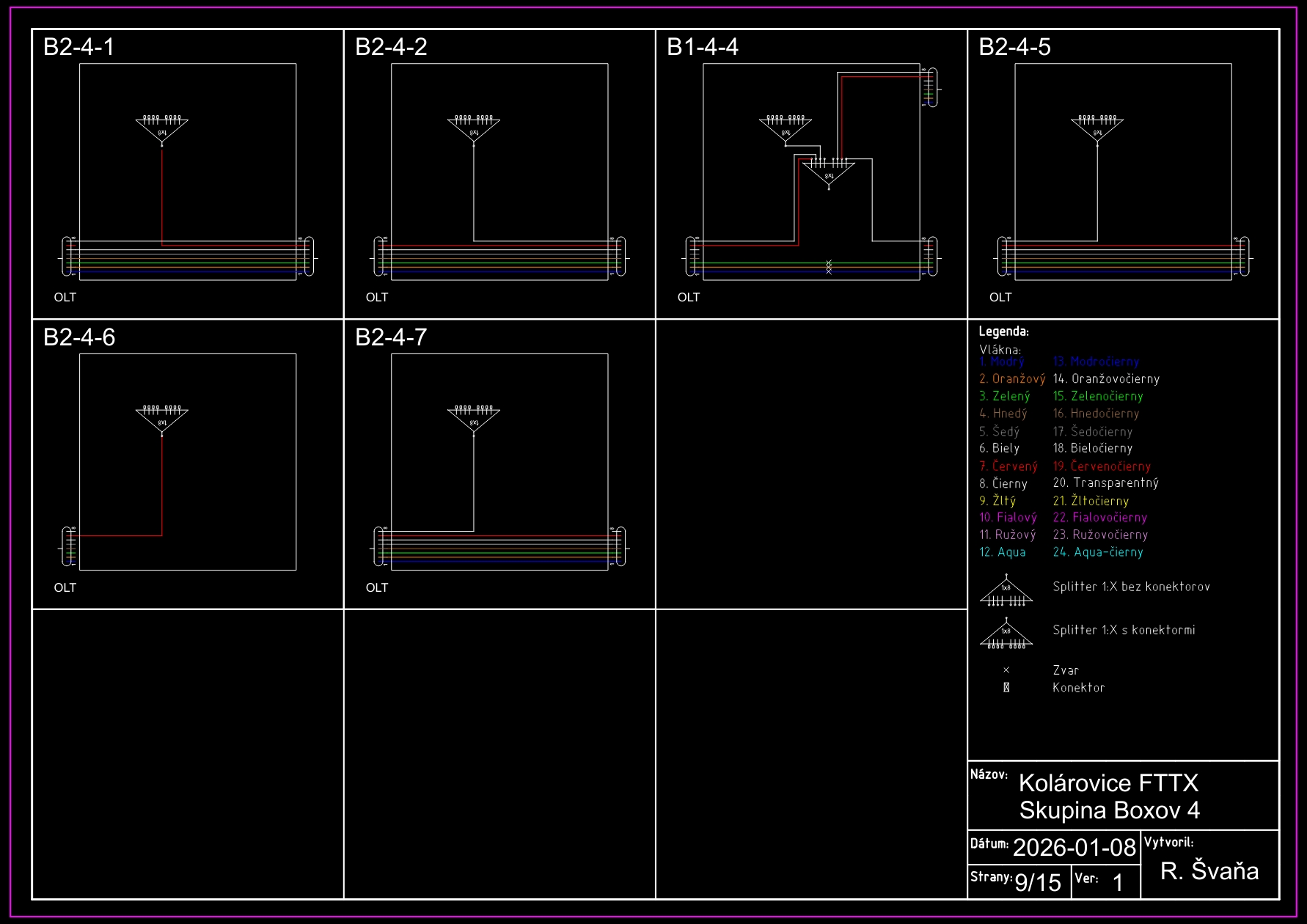1307x924 pixels.
Task: Click the B2-4-7 box title
Action: 390,337
